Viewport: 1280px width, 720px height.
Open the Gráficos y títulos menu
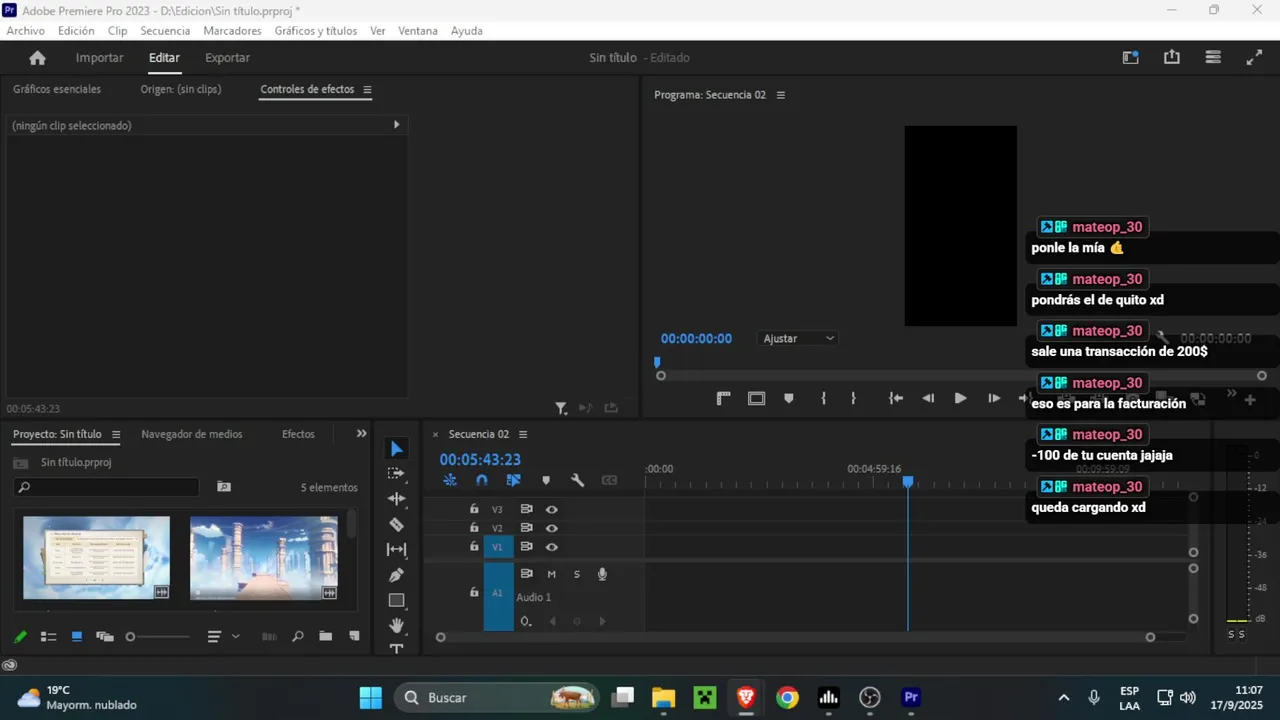[x=316, y=31]
